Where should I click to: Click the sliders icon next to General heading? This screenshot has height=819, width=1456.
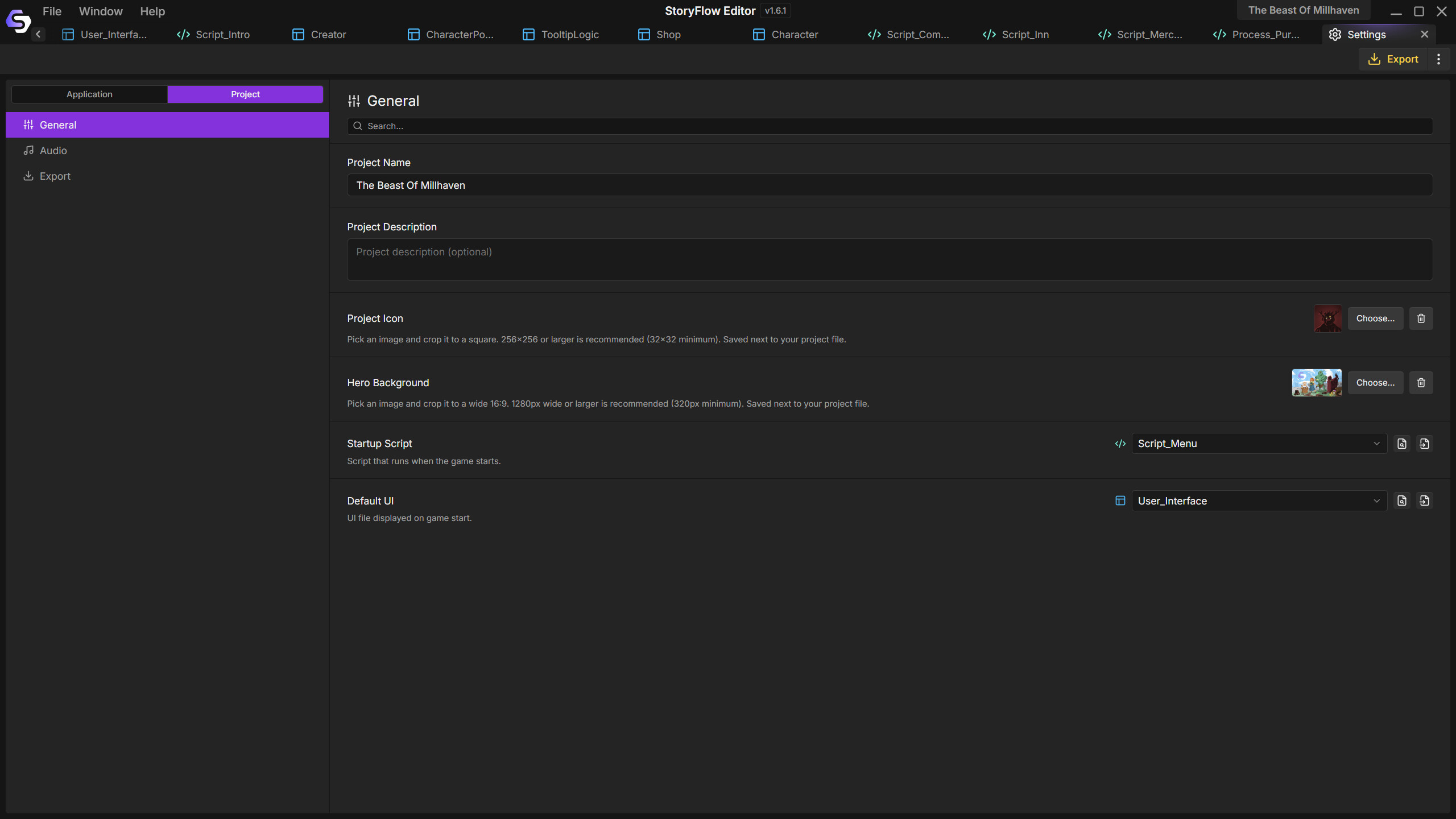pos(354,101)
